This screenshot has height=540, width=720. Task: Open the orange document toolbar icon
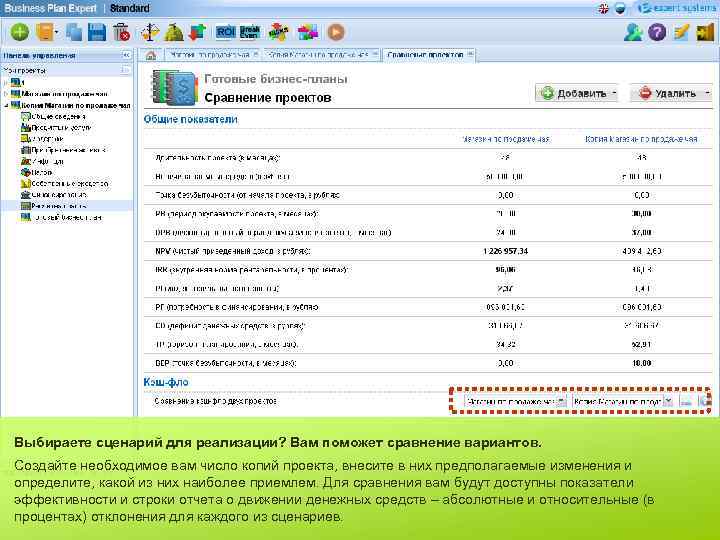pos(45,32)
